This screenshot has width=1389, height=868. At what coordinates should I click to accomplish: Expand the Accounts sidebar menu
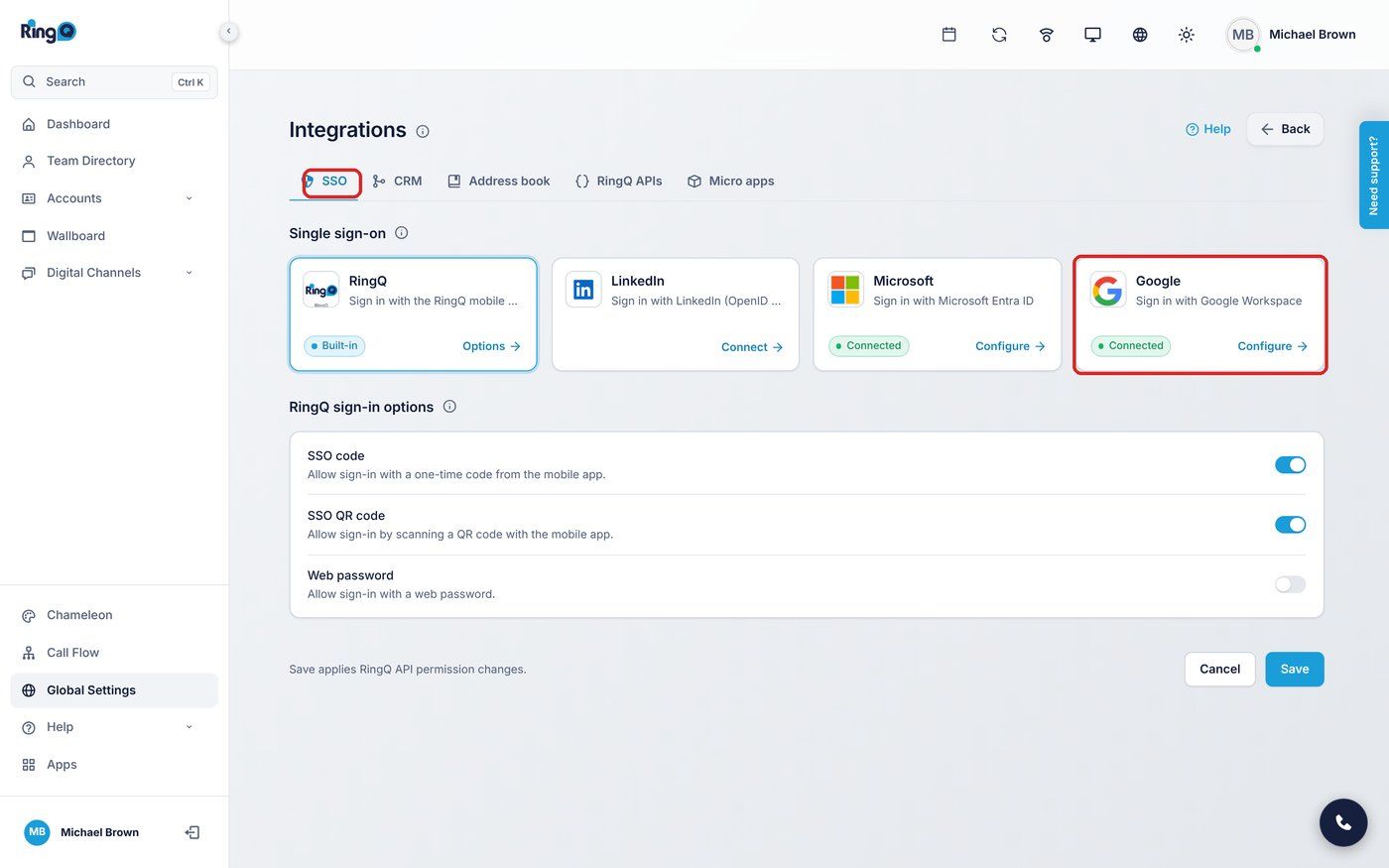[x=114, y=198]
